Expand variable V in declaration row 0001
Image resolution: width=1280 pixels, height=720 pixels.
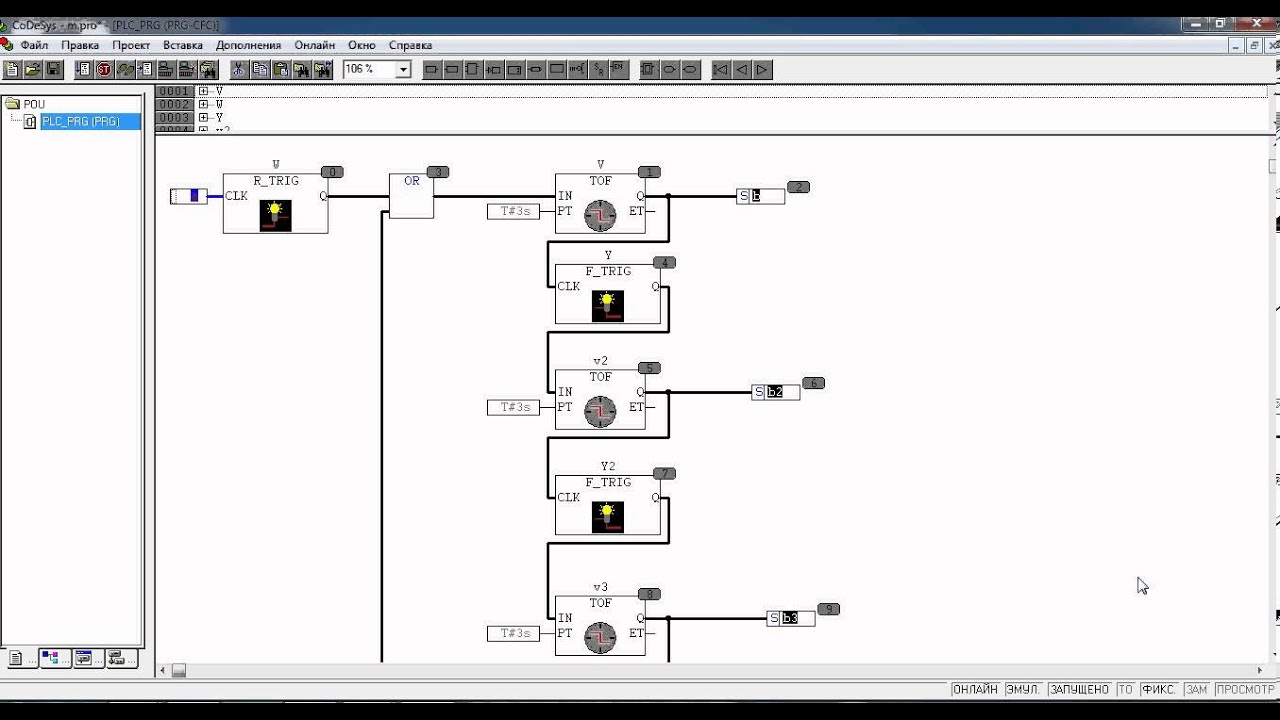(203, 91)
